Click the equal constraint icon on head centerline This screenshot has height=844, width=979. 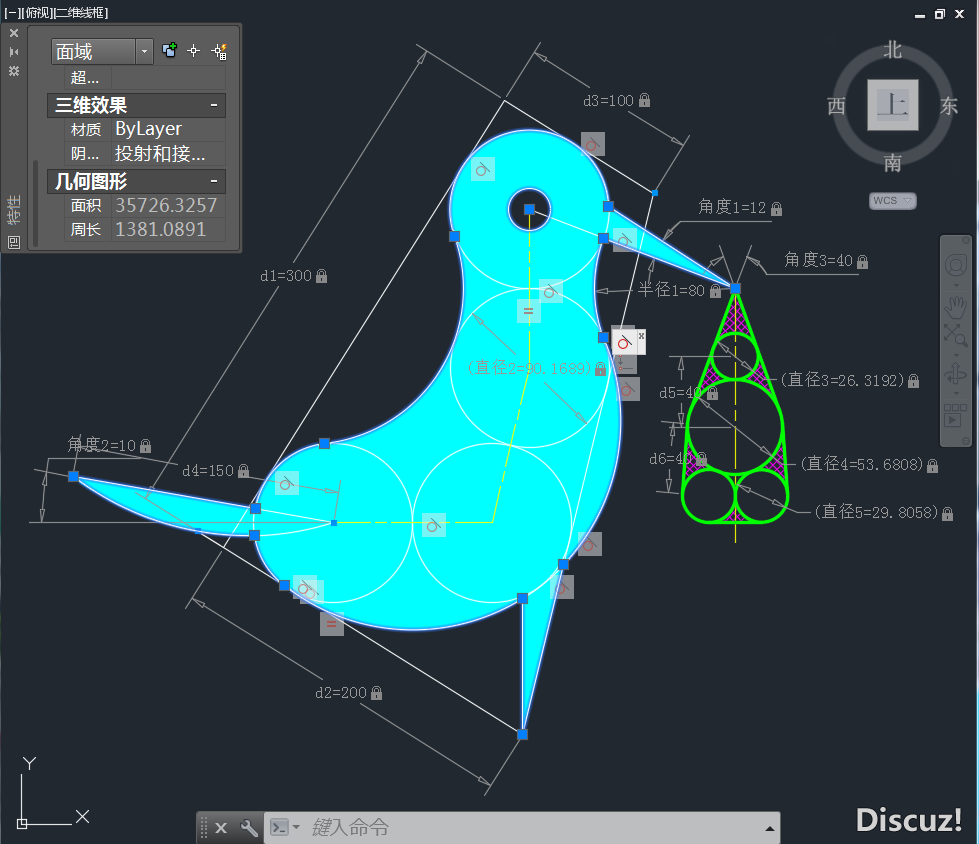click(528, 311)
